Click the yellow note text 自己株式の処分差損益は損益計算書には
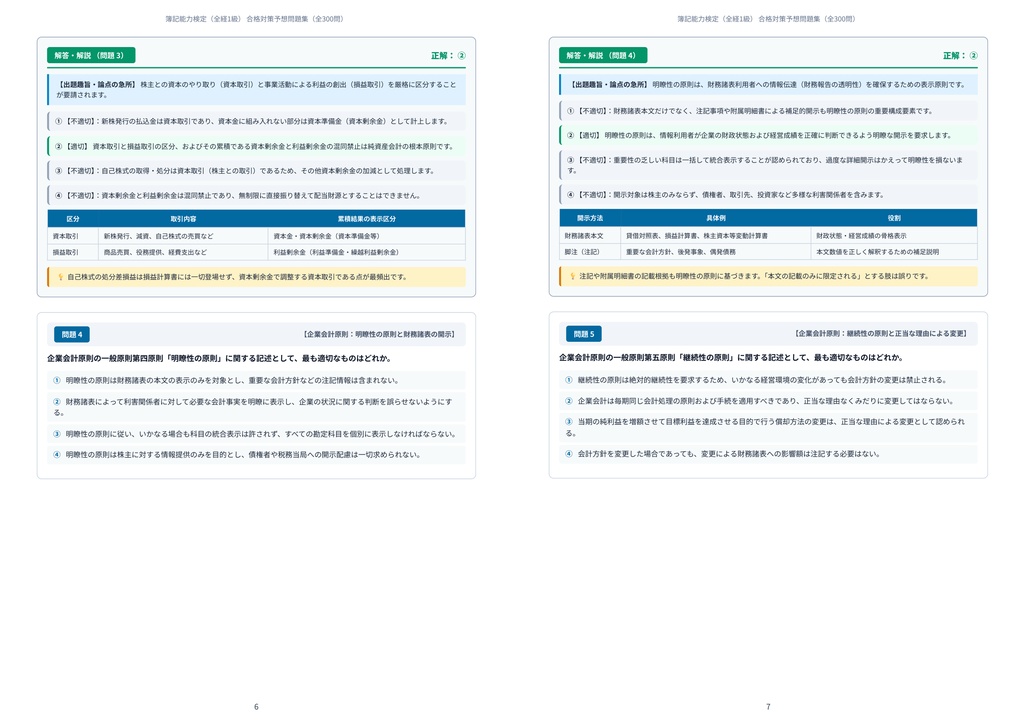The width and height of the screenshot is (1024, 724). point(237,277)
